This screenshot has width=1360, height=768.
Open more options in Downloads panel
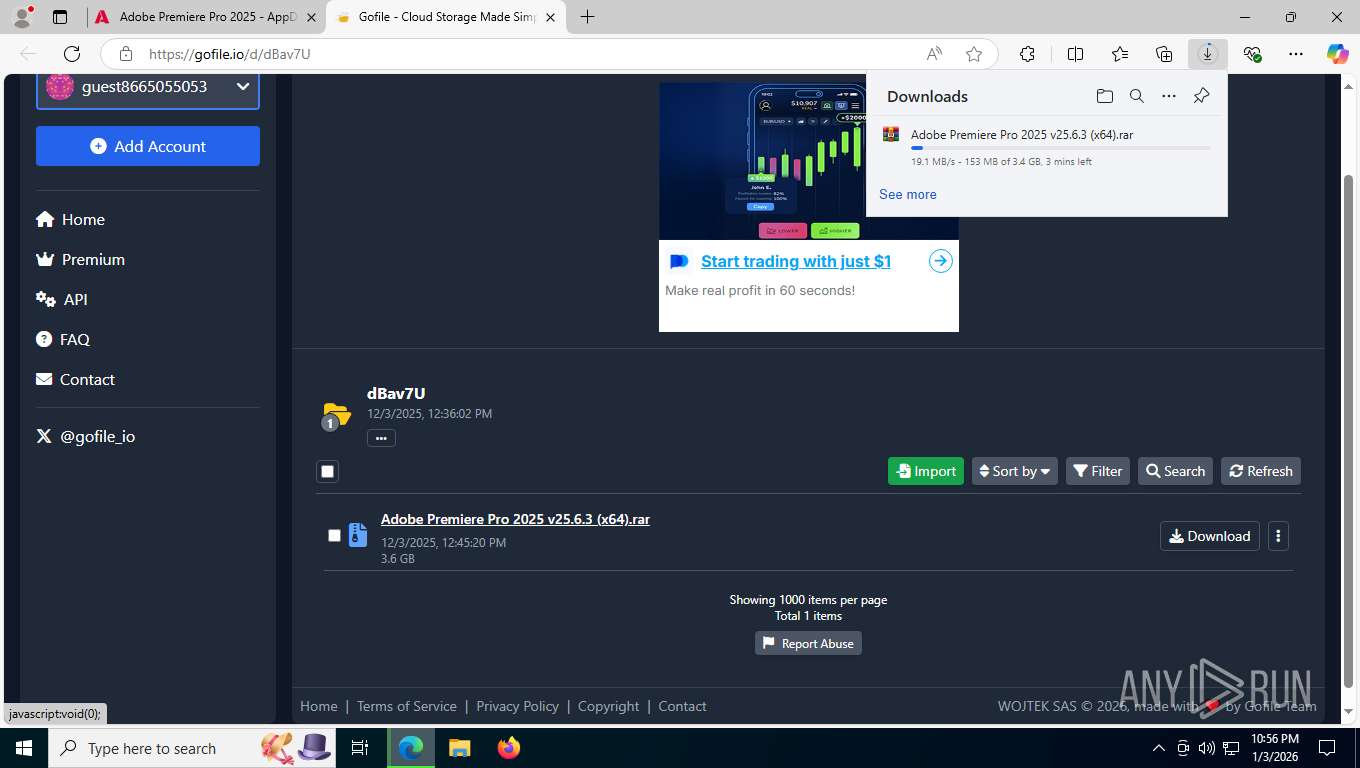[x=1169, y=96]
